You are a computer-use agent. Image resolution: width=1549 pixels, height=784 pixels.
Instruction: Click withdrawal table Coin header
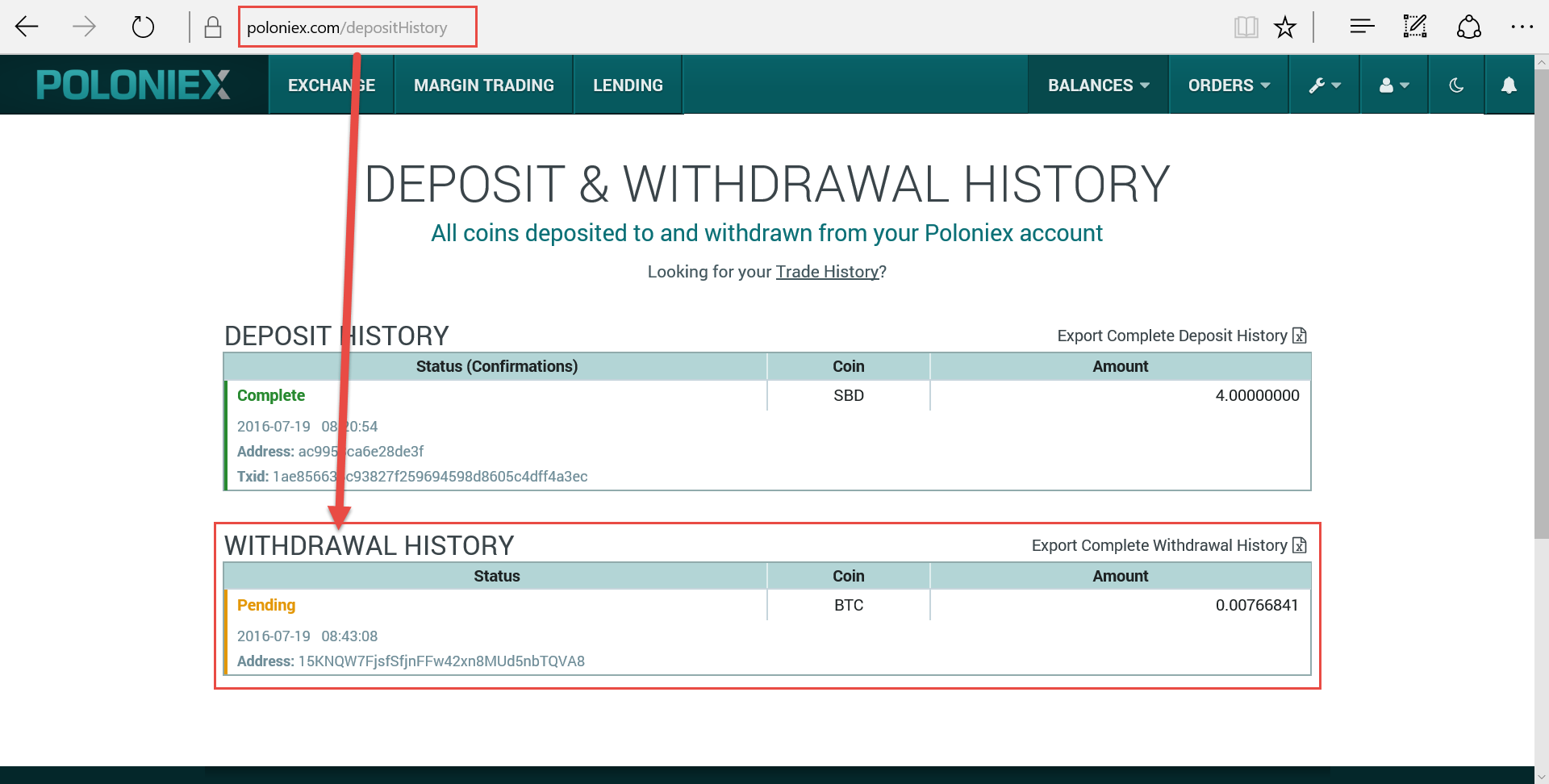849,576
